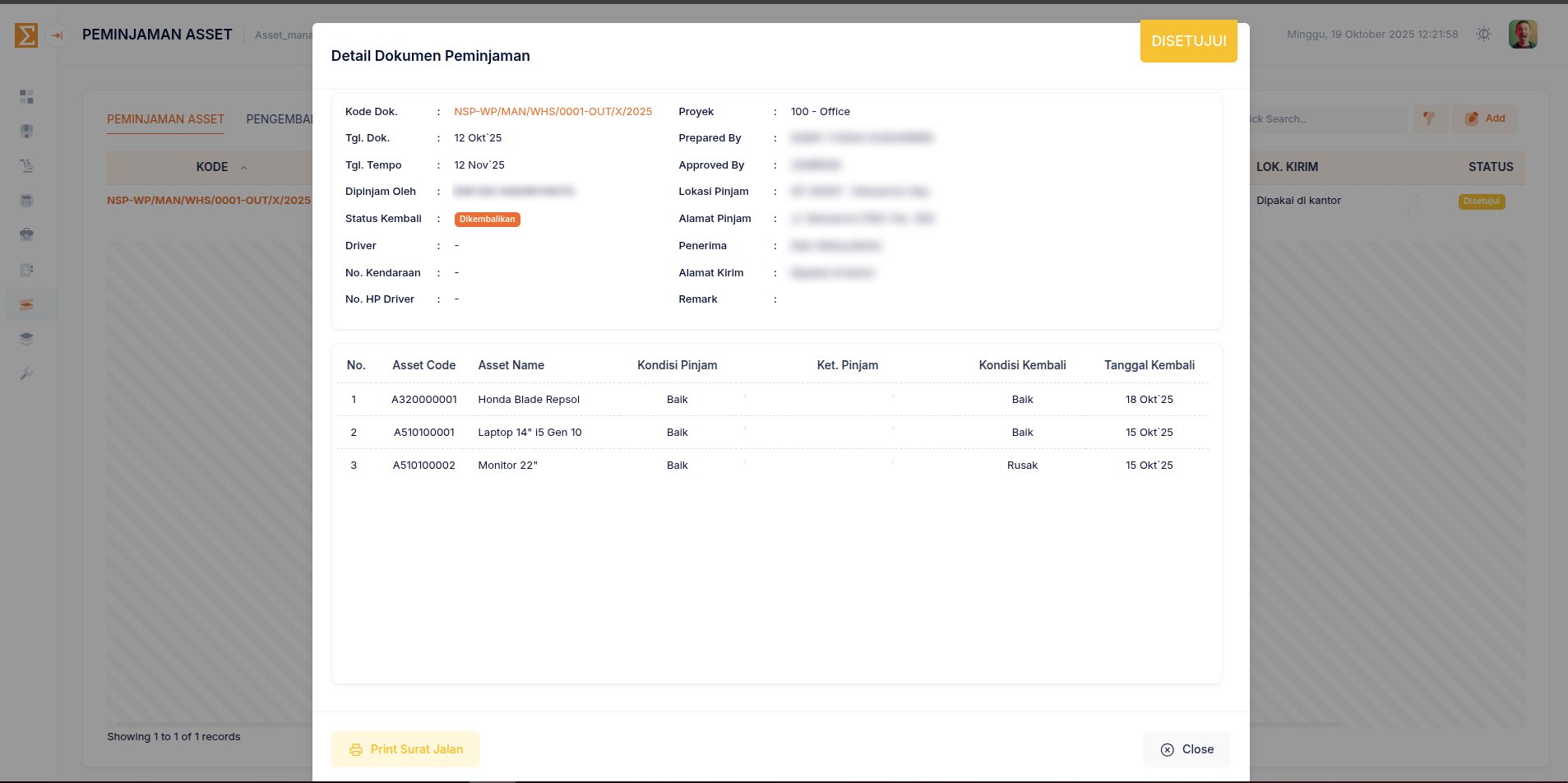Viewport: 1568px width, 783px height.
Task: Open the briefcase icon in sidebar
Action: point(26,235)
